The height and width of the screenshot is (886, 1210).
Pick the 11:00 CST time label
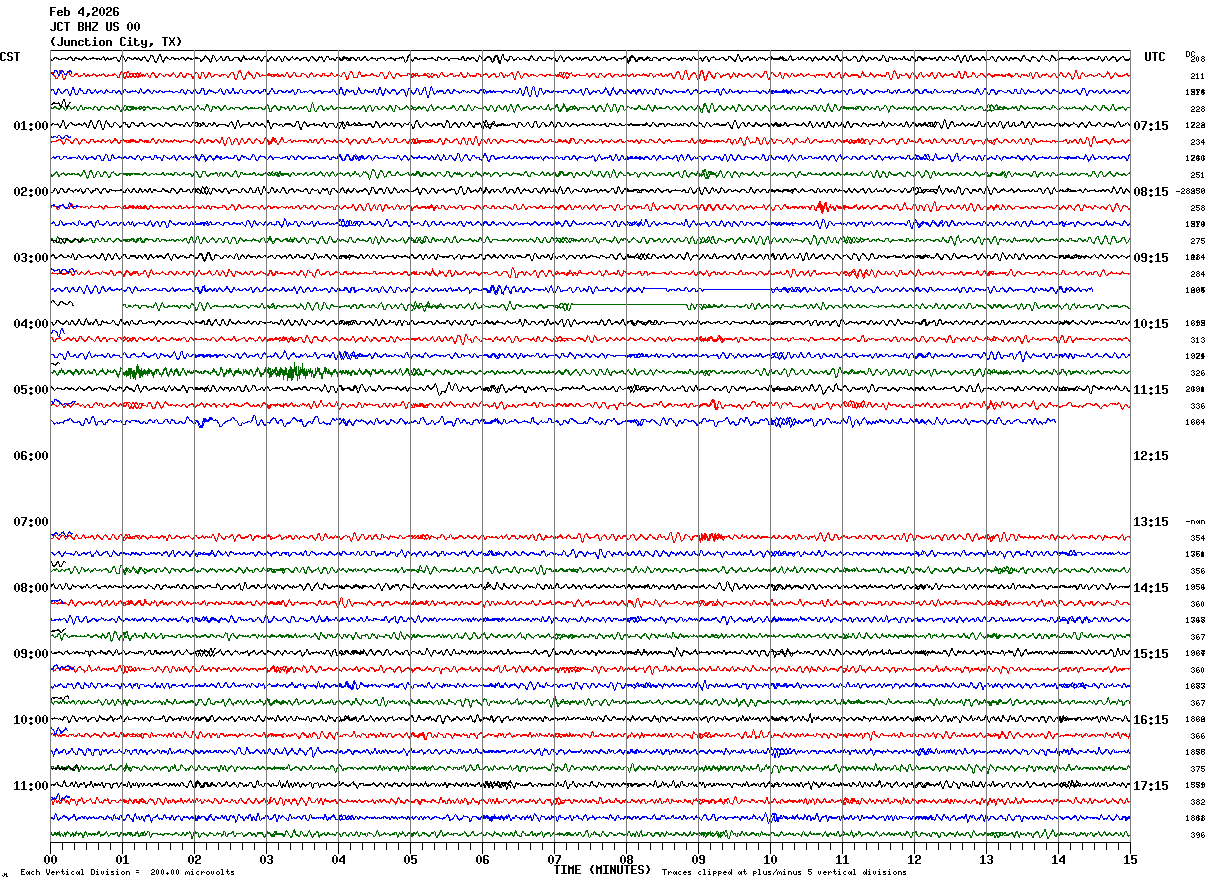[x=30, y=786]
